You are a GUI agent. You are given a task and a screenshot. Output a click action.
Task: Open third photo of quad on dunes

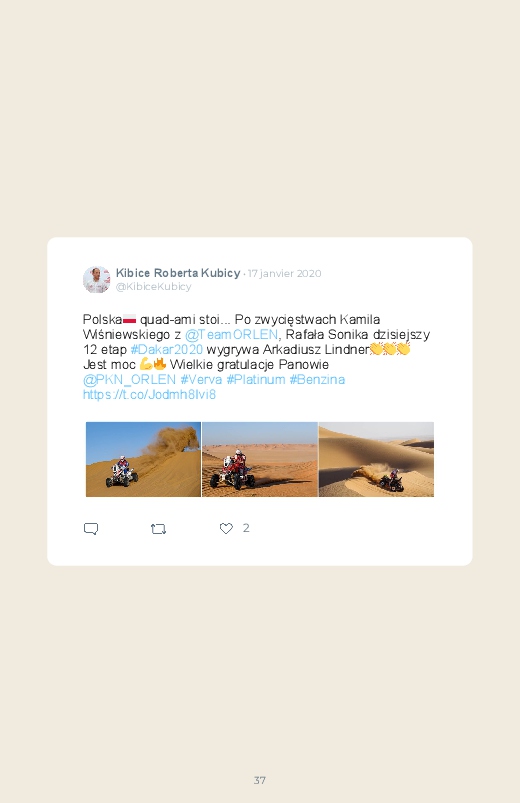(377, 459)
